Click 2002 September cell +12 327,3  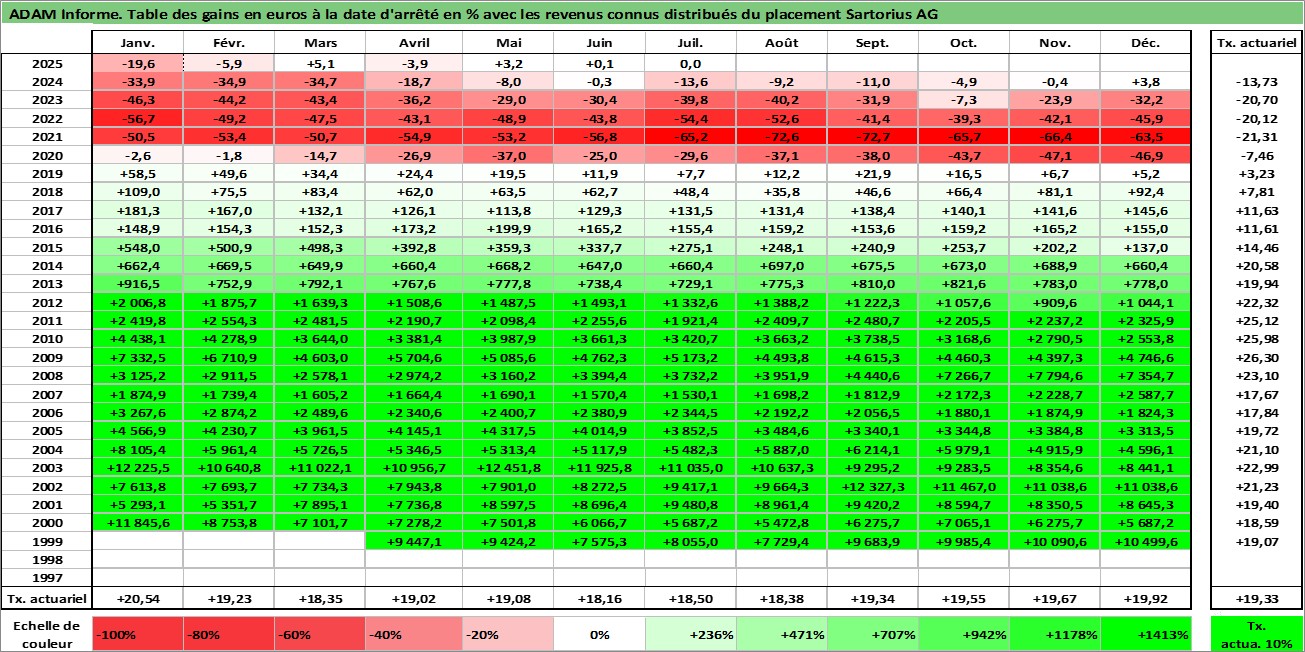click(x=872, y=486)
